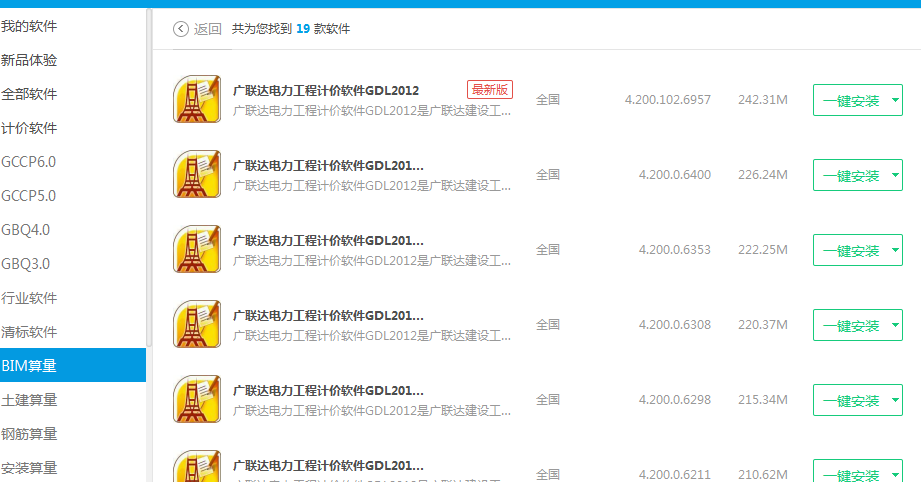921x482 pixels.
Task: Click 一键安装 for the 242.31M package
Action: coord(851,100)
